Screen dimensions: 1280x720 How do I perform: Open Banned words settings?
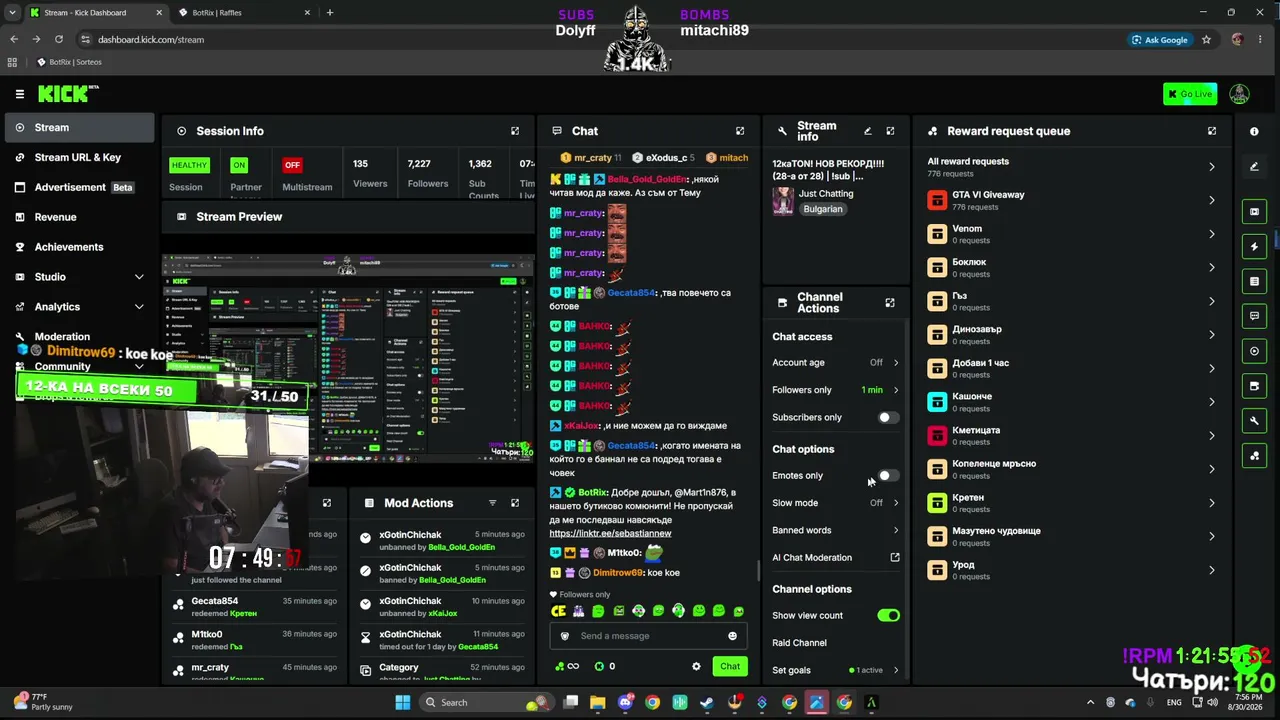click(x=835, y=530)
